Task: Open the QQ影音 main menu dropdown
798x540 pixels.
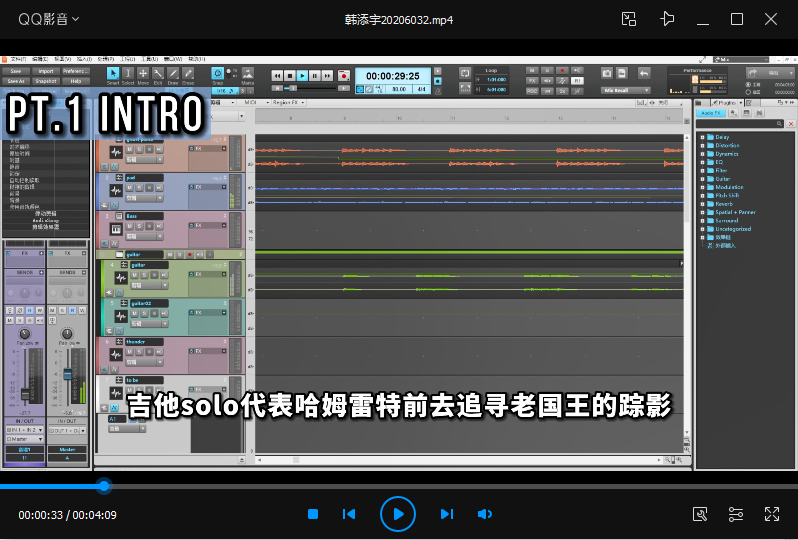Action: tap(49, 19)
